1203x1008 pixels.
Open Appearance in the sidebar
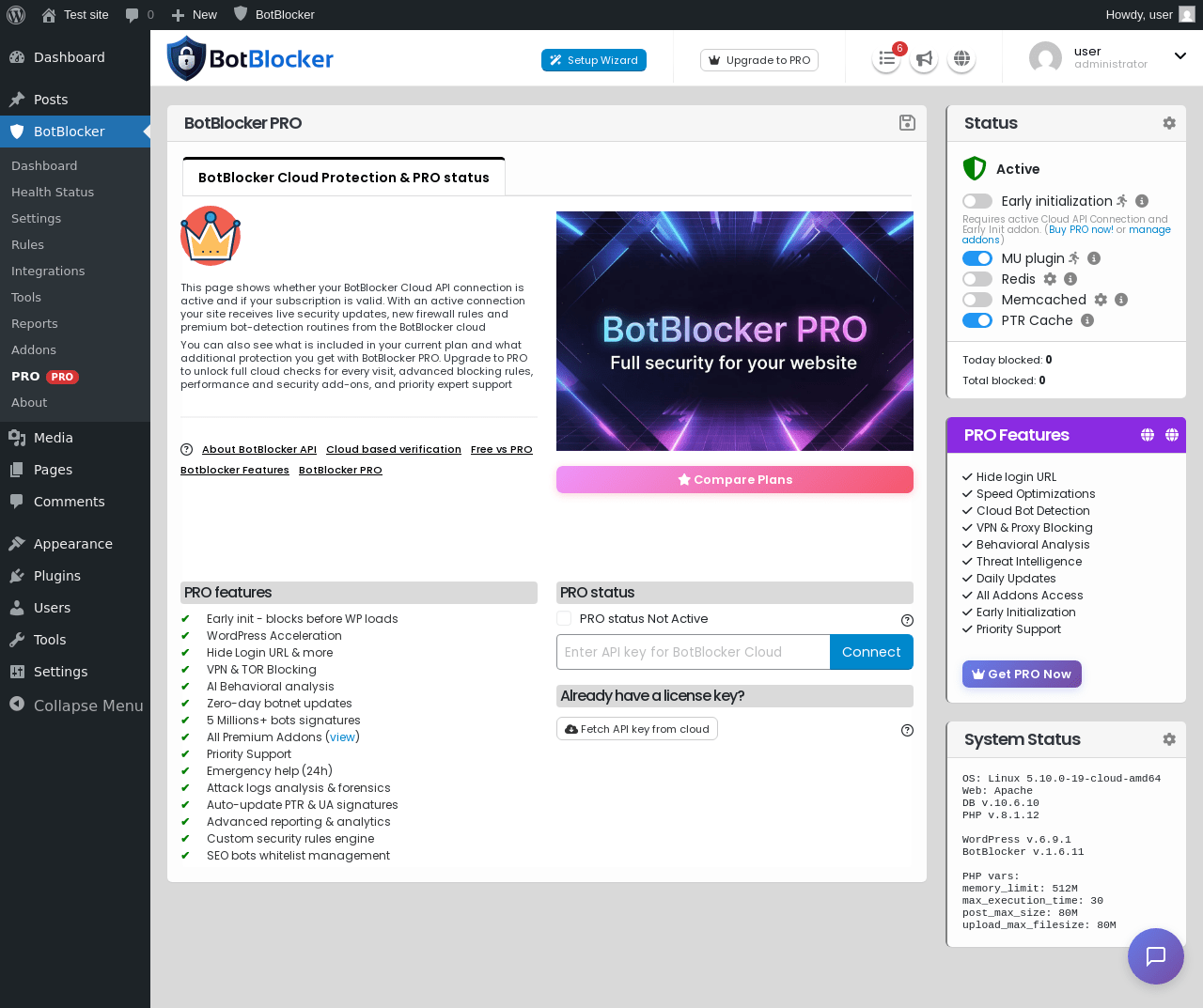tap(73, 544)
